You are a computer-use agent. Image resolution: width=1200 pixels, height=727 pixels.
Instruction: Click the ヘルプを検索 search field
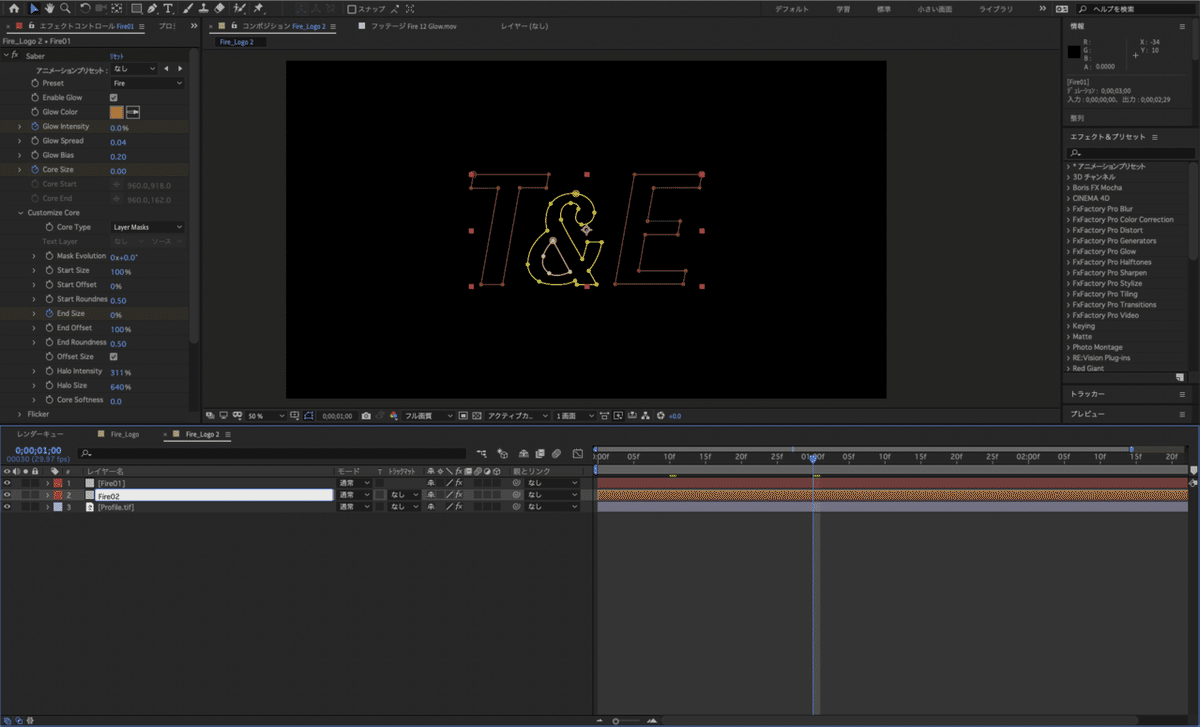1135,9
